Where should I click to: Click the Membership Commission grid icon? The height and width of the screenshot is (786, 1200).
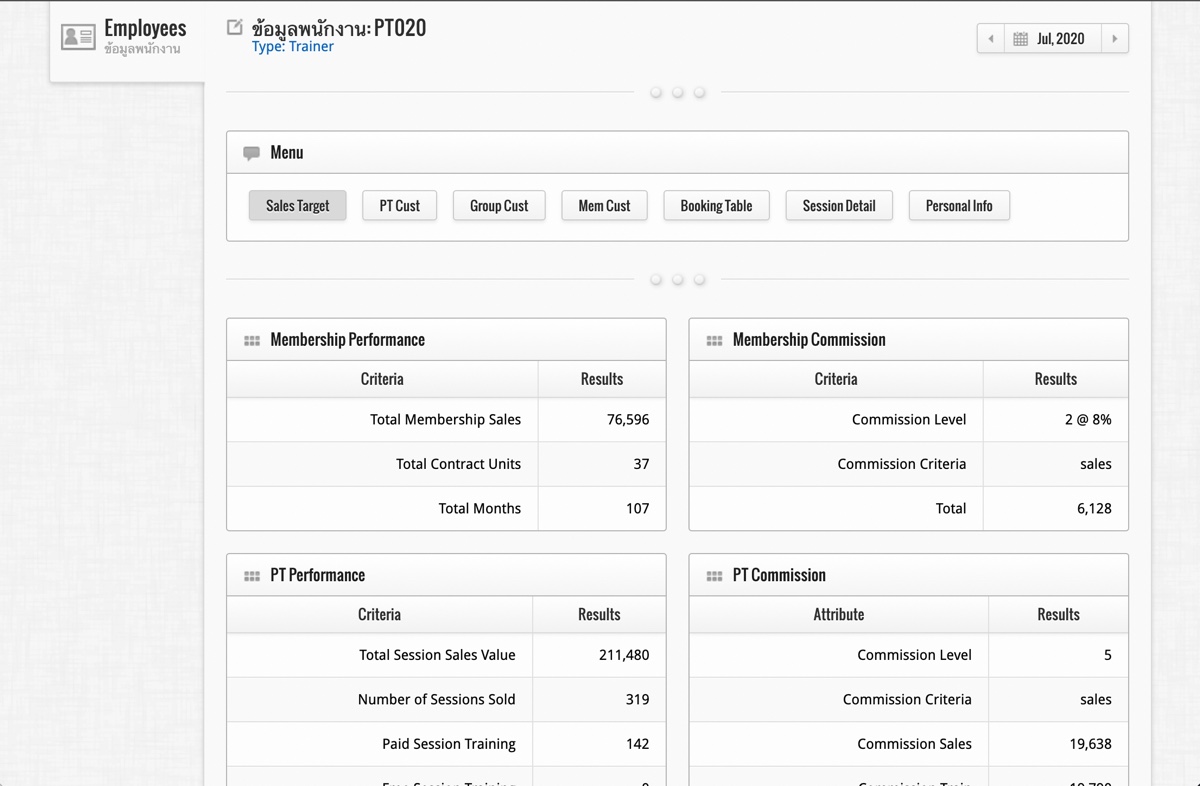tap(714, 341)
